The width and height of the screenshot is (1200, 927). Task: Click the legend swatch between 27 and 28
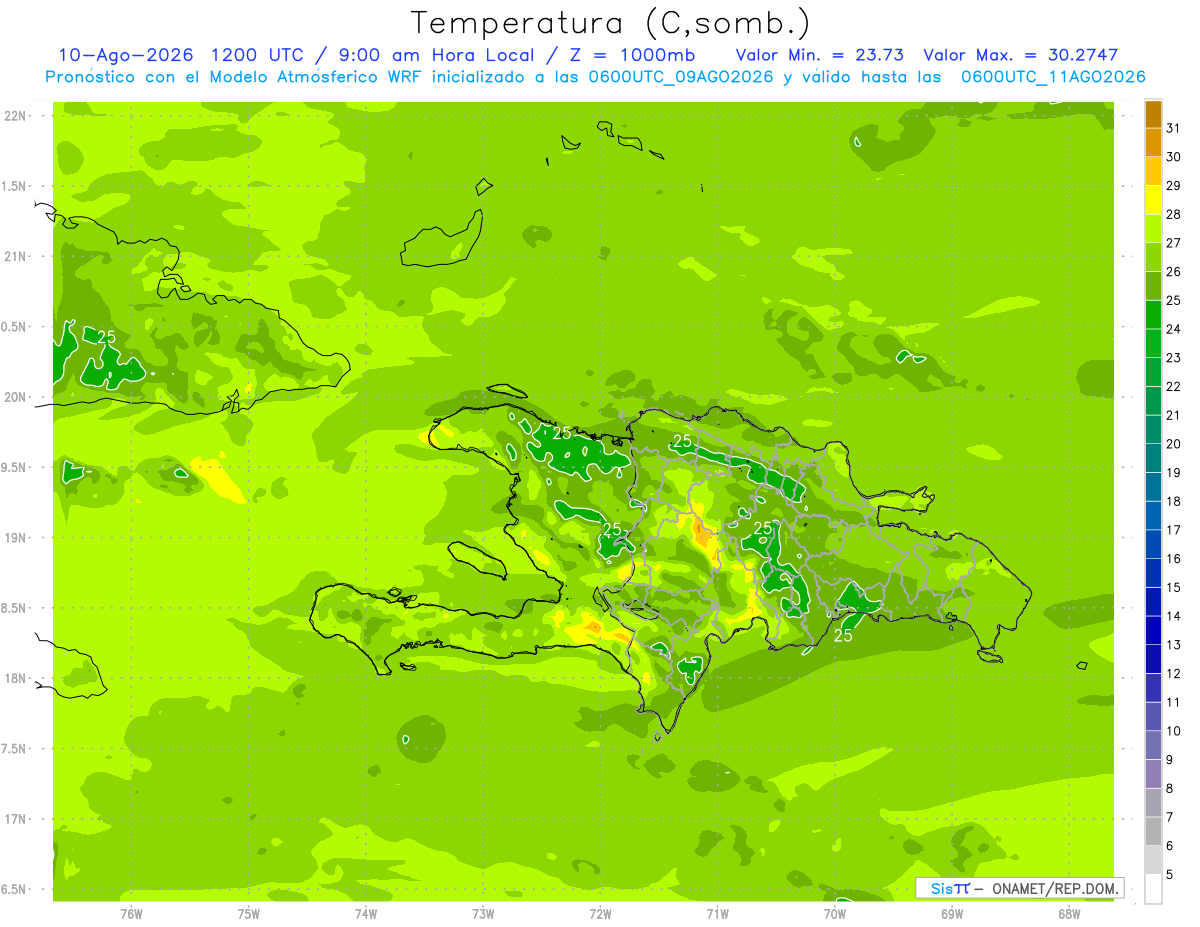coord(1153,229)
